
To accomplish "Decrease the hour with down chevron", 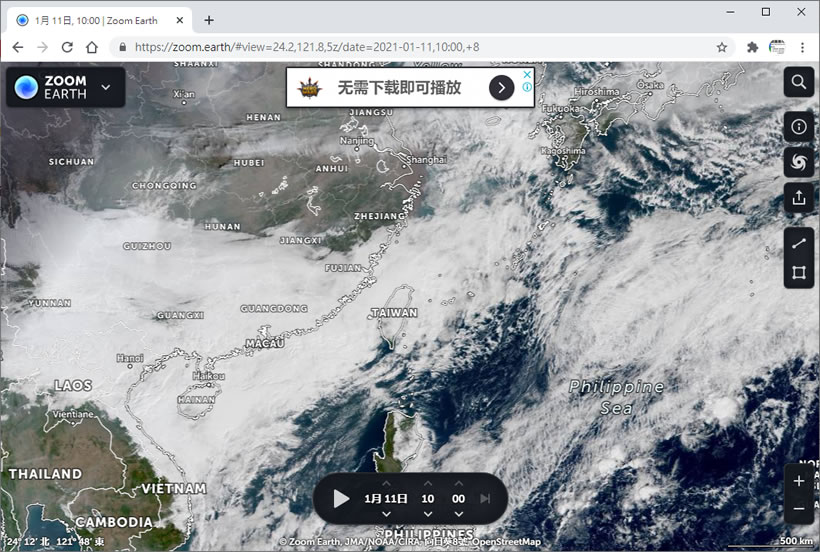I will coord(428,514).
